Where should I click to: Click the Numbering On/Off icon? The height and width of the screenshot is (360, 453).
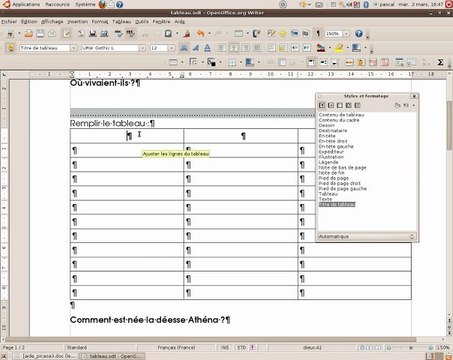pos(271,48)
